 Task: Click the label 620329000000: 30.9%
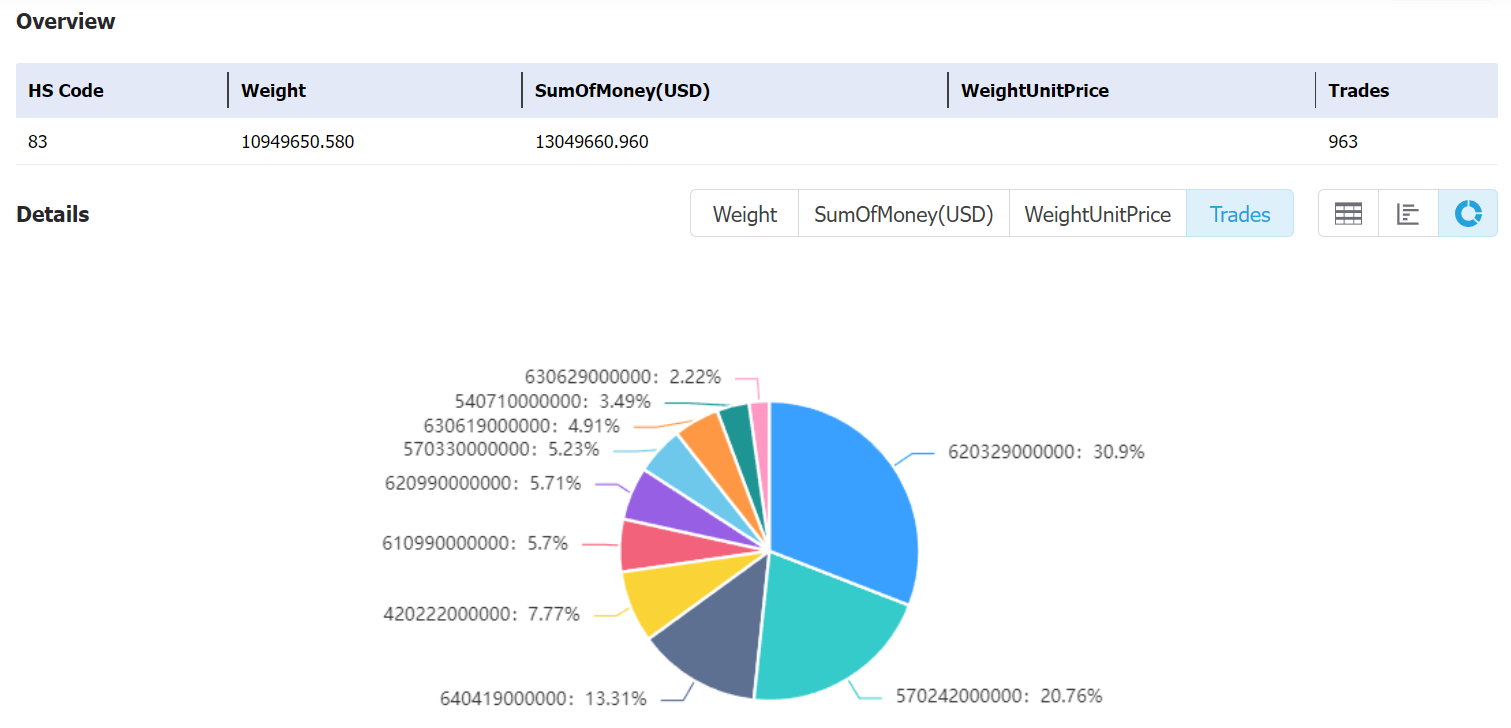pos(1046,452)
